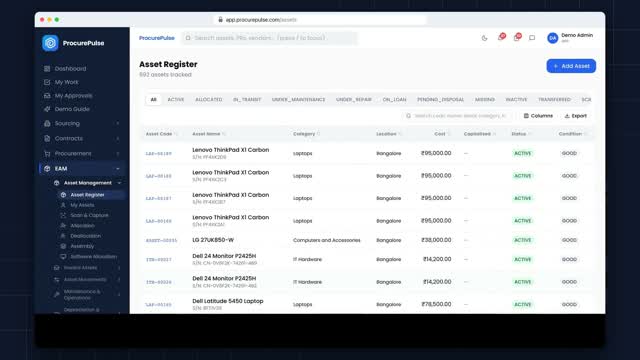Open My Approvals in sidebar
The height and width of the screenshot is (360, 640).
coord(73,96)
